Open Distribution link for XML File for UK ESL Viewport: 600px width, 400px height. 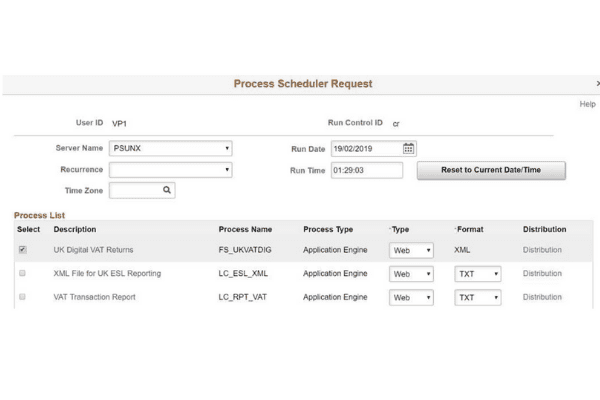542,273
